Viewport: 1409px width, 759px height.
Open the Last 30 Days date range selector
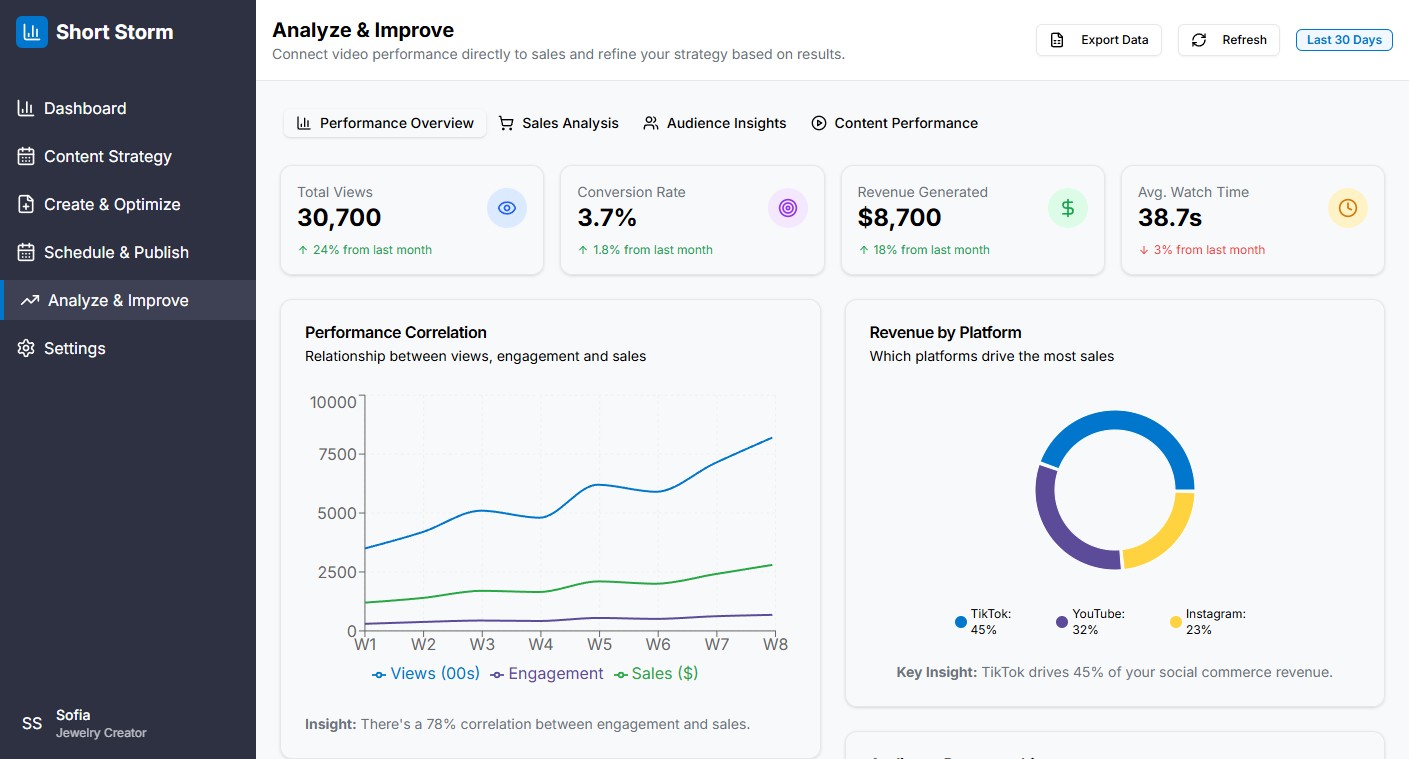click(x=1344, y=40)
